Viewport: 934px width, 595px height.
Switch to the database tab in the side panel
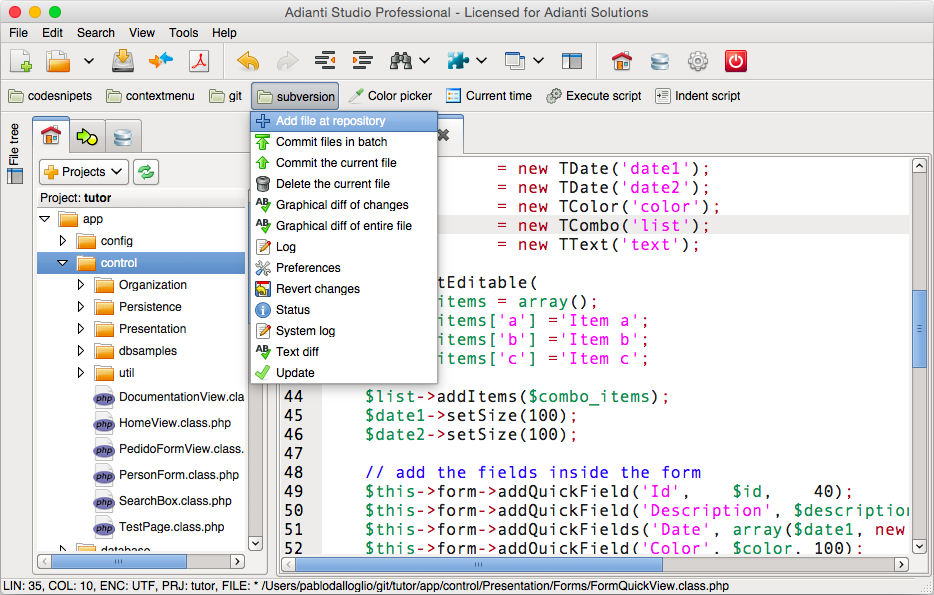click(x=123, y=138)
